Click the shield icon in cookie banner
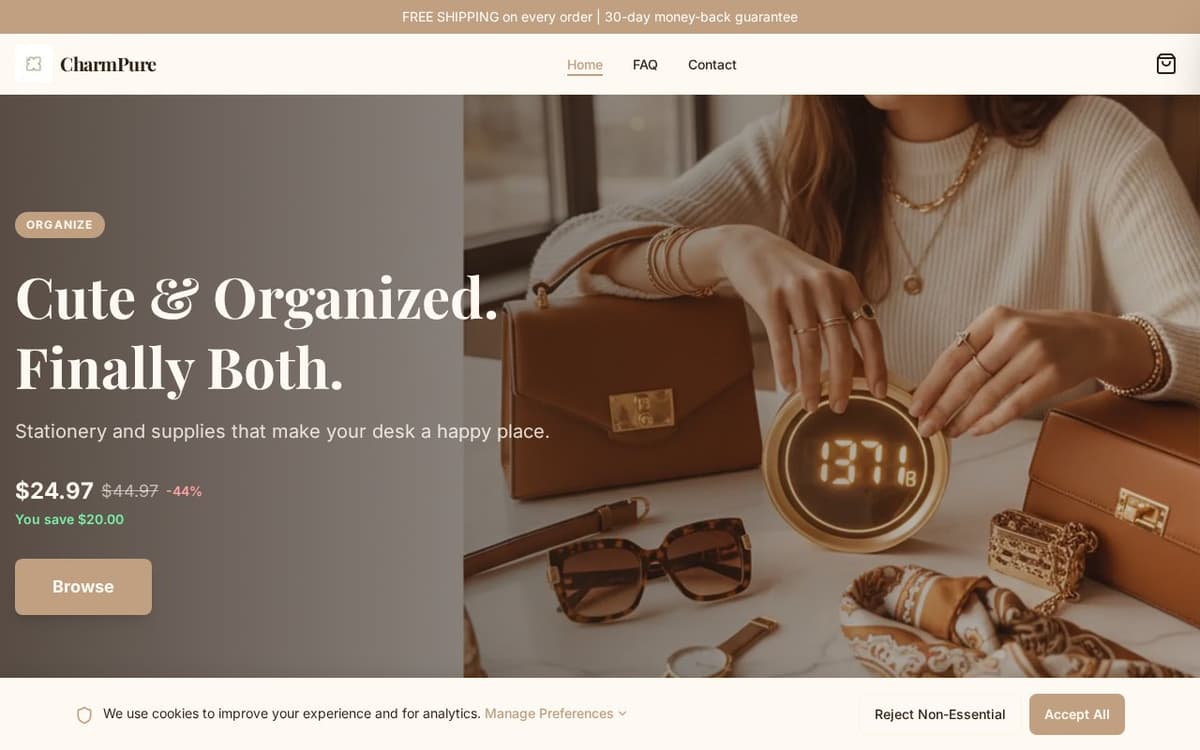Screen dimensions: 1200x750 pyautogui.click(x=84, y=714)
